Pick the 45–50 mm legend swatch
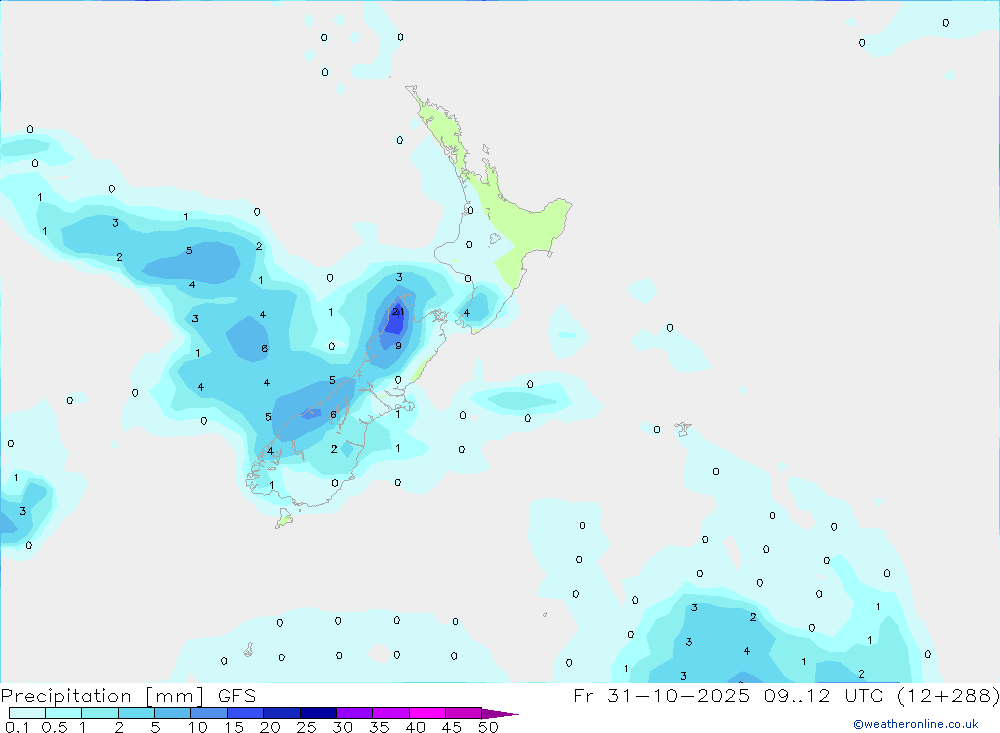Image resolution: width=1000 pixels, height=733 pixels. click(x=464, y=713)
